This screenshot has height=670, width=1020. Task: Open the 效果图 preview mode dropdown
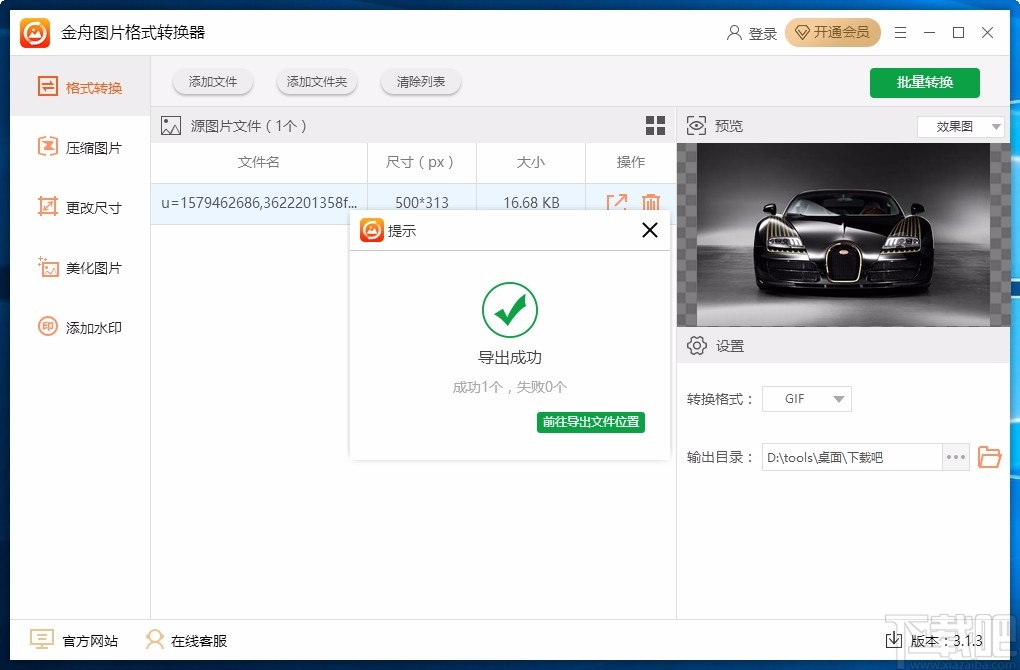[x=959, y=126]
